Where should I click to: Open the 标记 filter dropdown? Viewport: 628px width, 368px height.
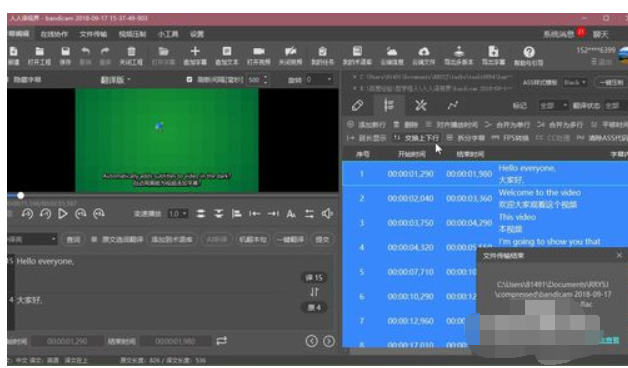pos(553,106)
